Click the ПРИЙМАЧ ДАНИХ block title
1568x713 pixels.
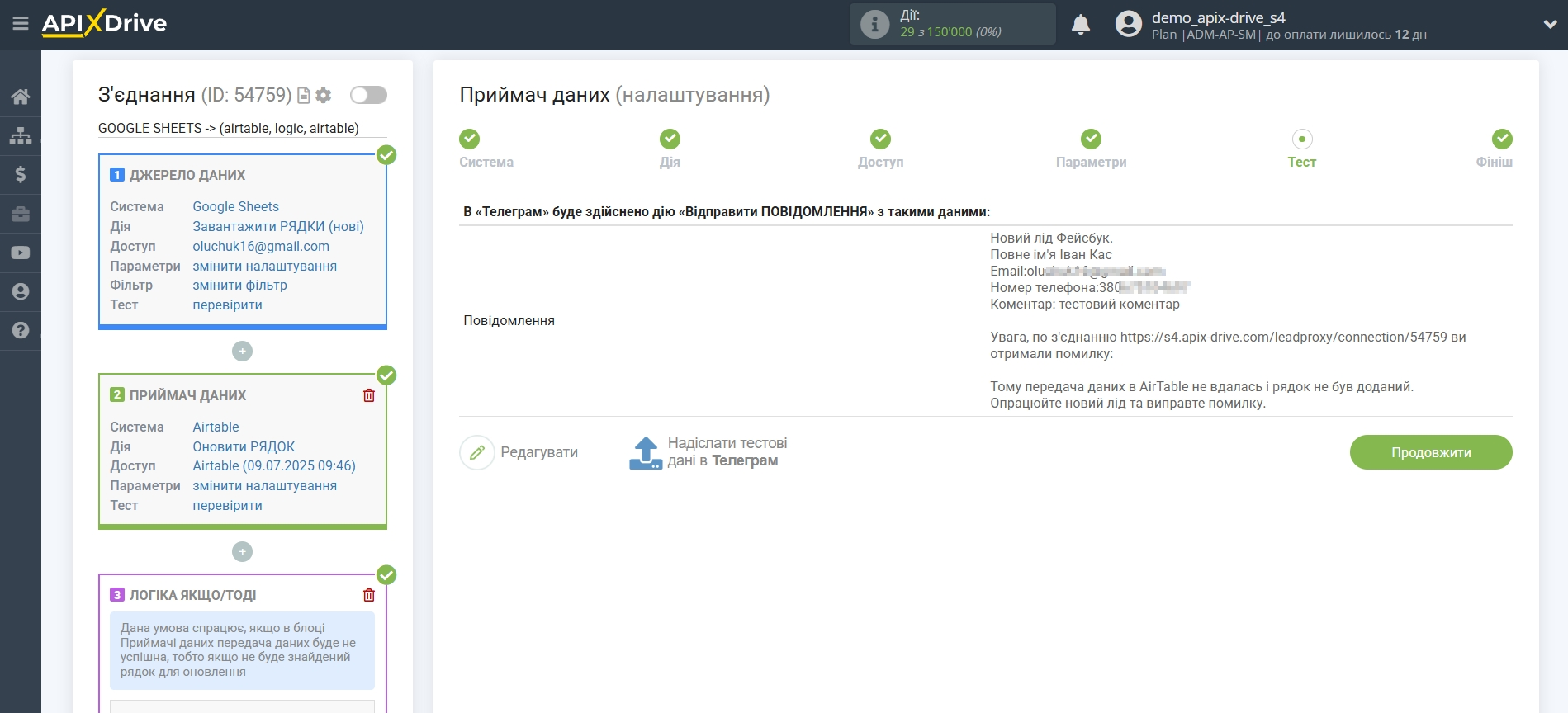[187, 395]
